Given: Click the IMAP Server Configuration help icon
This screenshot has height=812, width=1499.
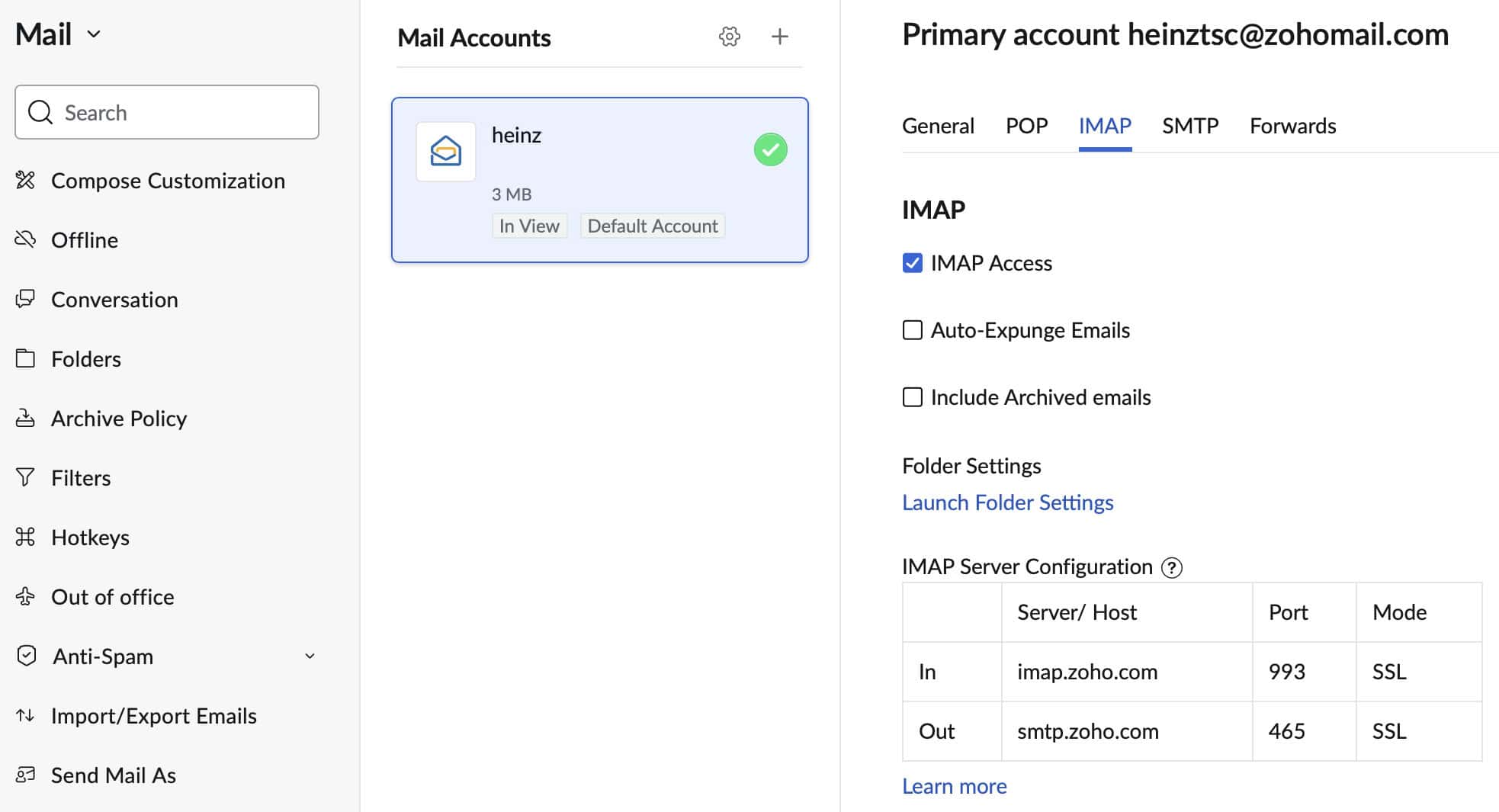Looking at the screenshot, I should 1172,567.
